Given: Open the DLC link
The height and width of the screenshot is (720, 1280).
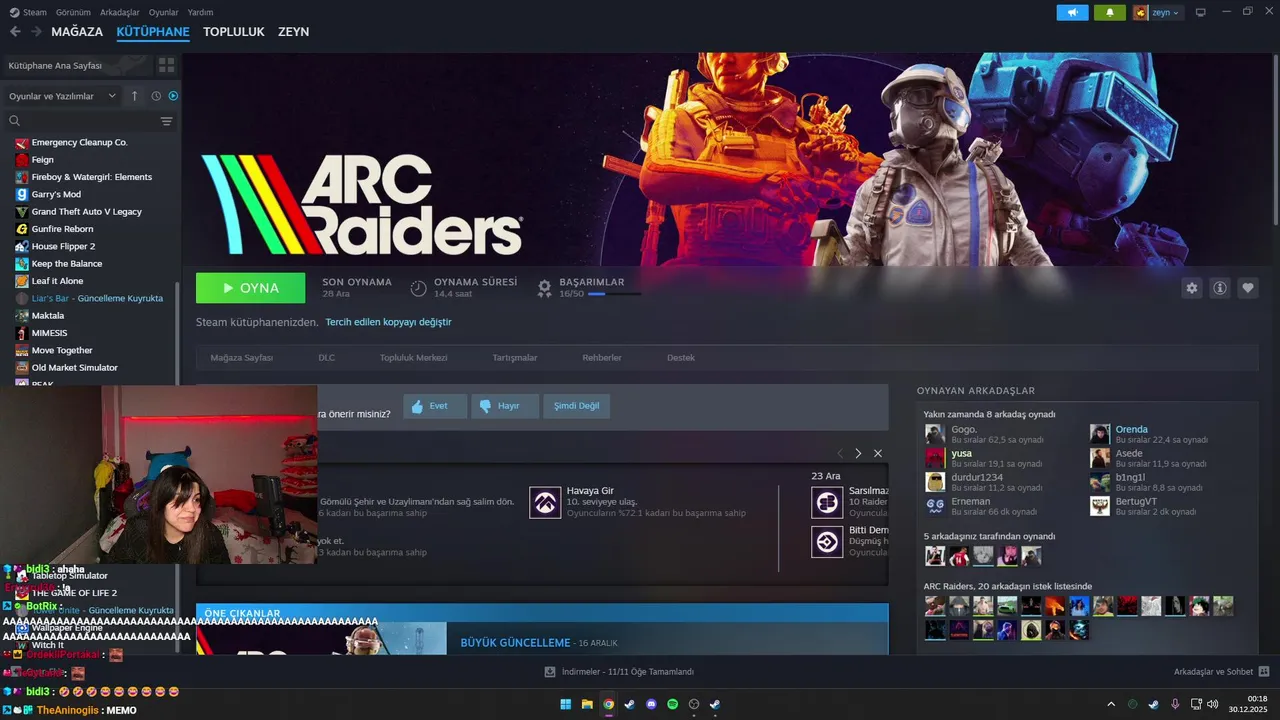Looking at the screenshot, I should coord(327,358).
